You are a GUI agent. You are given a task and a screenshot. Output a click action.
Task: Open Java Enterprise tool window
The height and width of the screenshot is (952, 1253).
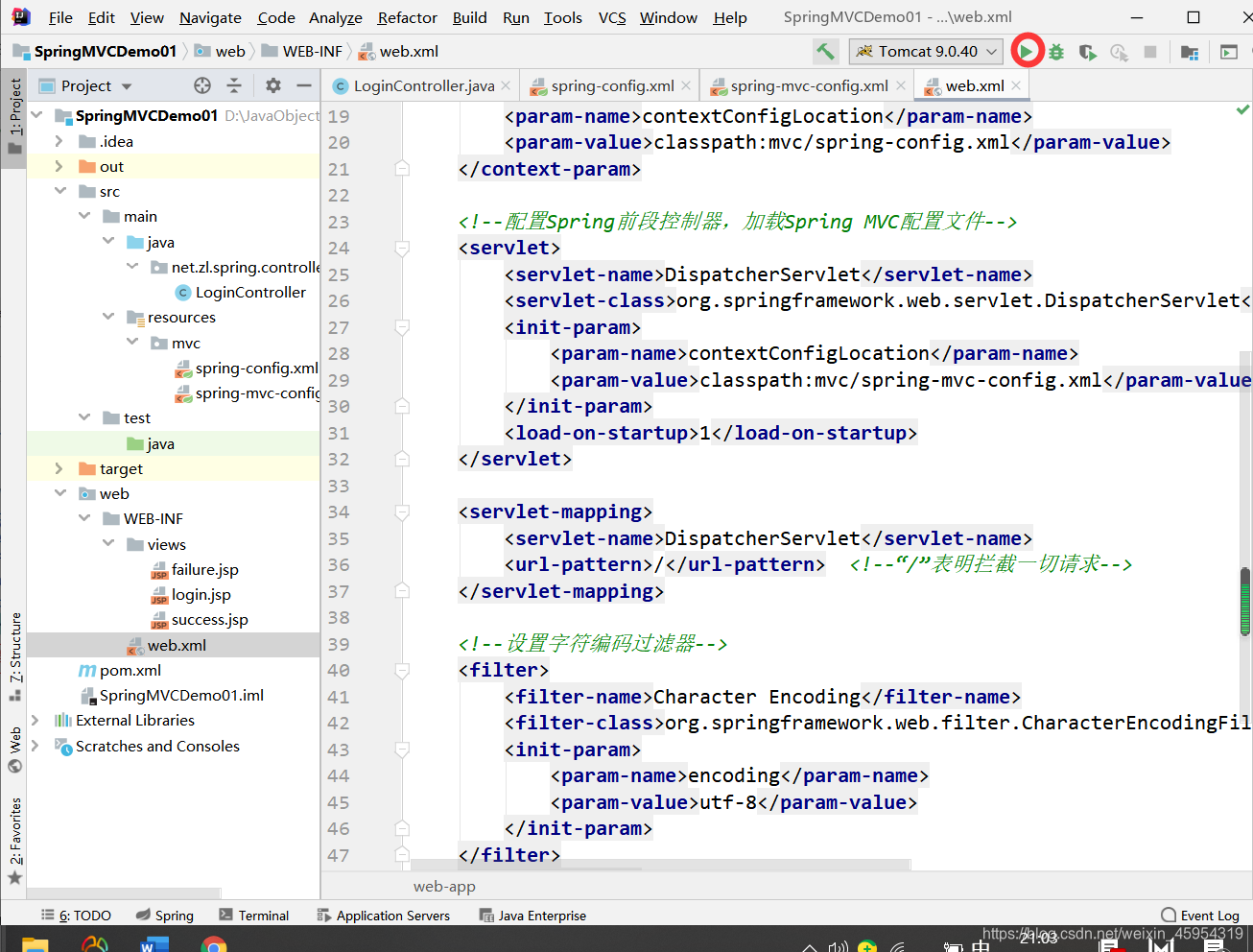pyautogui.click(x=532, y=916)
